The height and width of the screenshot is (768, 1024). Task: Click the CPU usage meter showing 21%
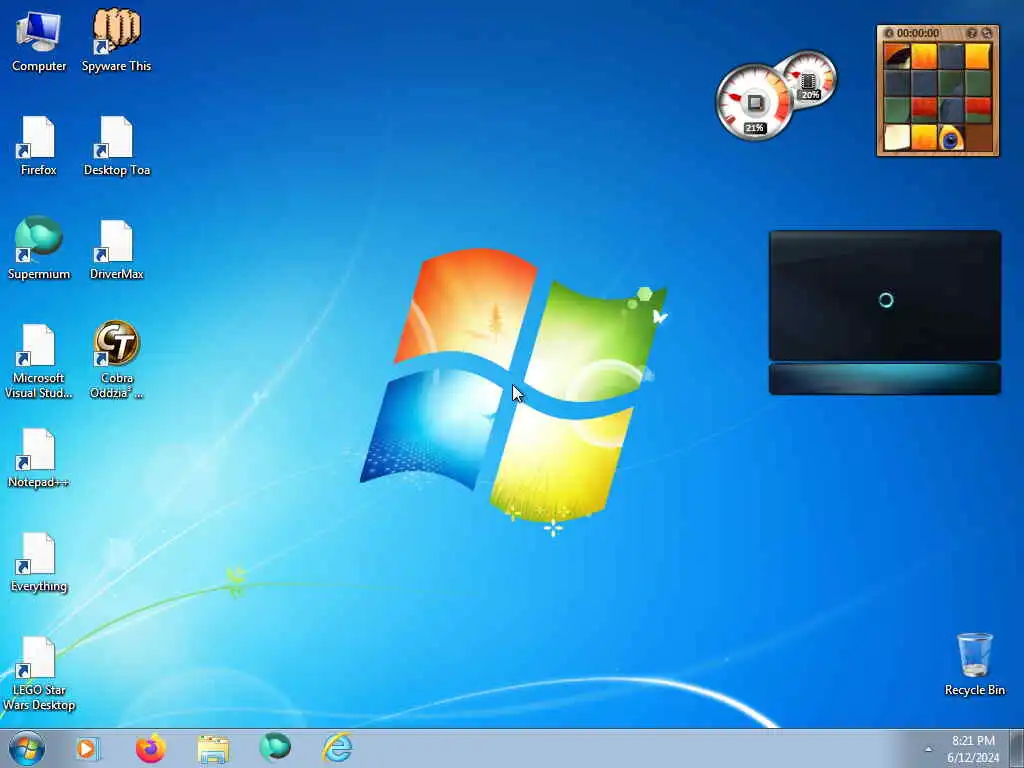754,103
